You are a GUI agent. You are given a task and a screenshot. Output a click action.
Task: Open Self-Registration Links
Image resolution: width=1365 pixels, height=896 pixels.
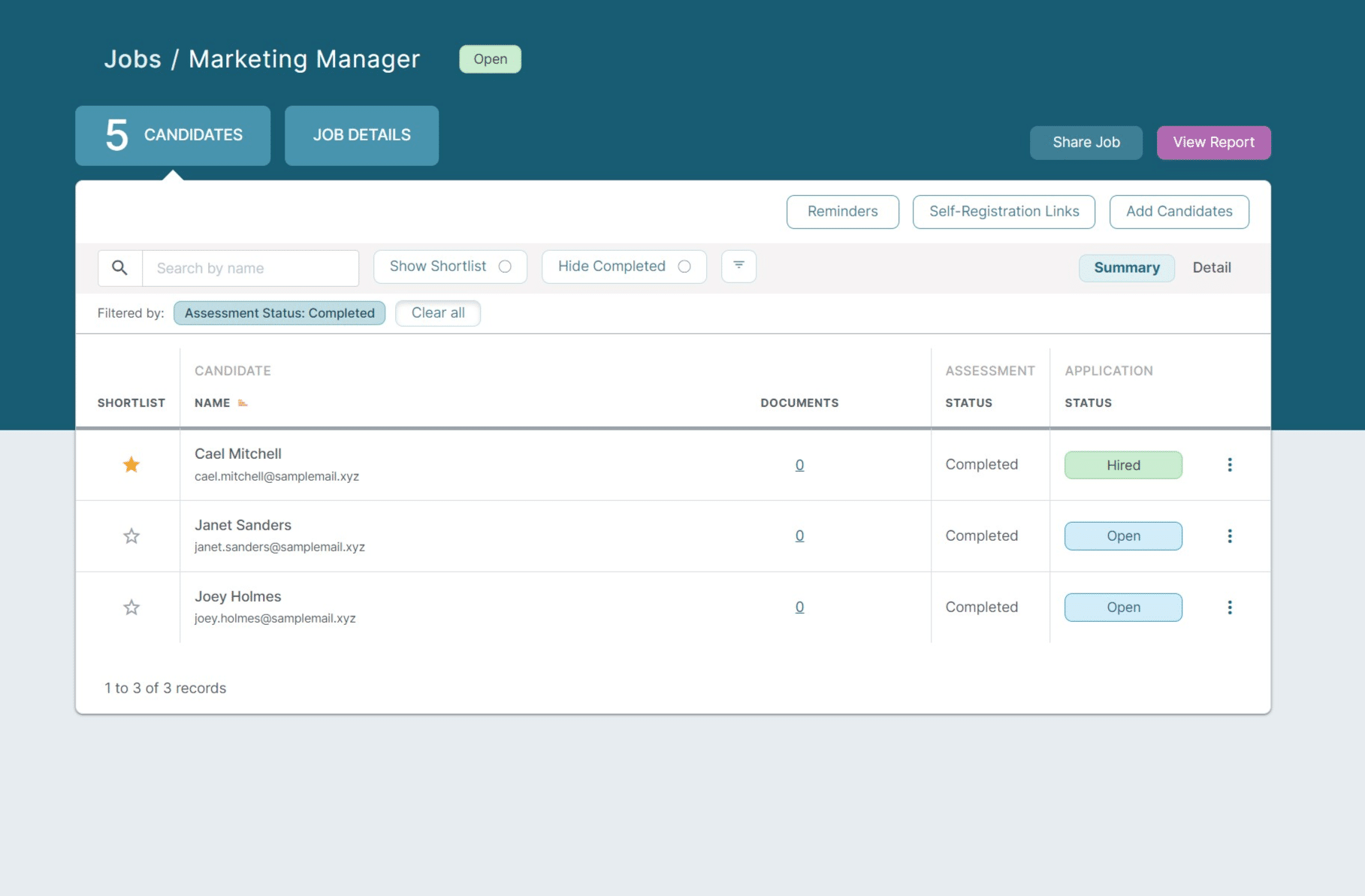(x=1004, y=212)
